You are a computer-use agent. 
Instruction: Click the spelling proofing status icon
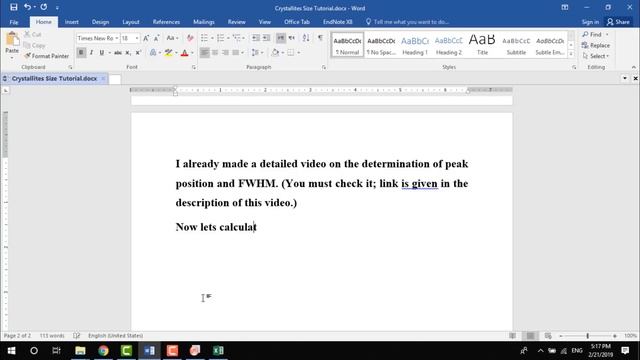pos(76,336)
